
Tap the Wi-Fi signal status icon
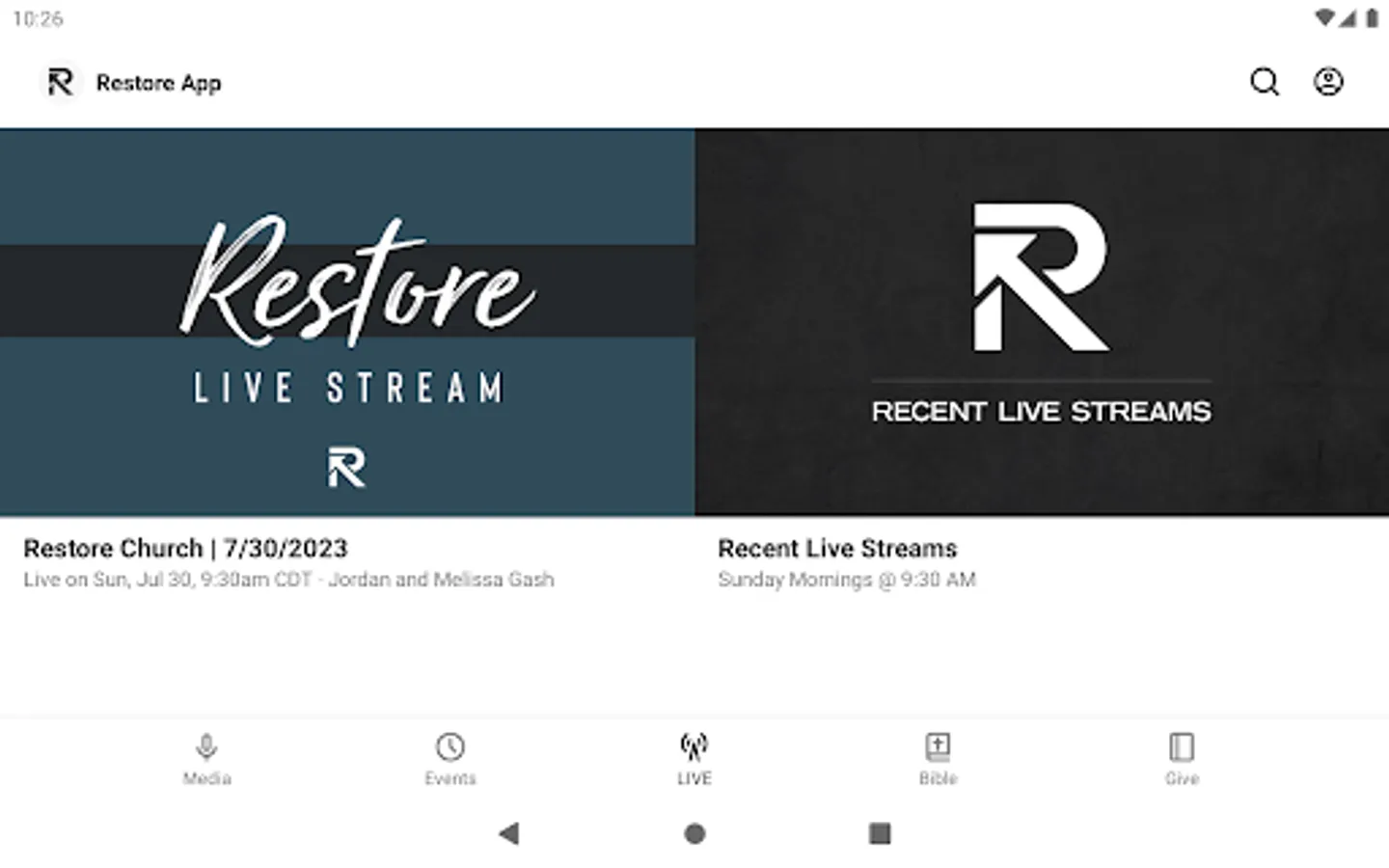(1325, 18)
